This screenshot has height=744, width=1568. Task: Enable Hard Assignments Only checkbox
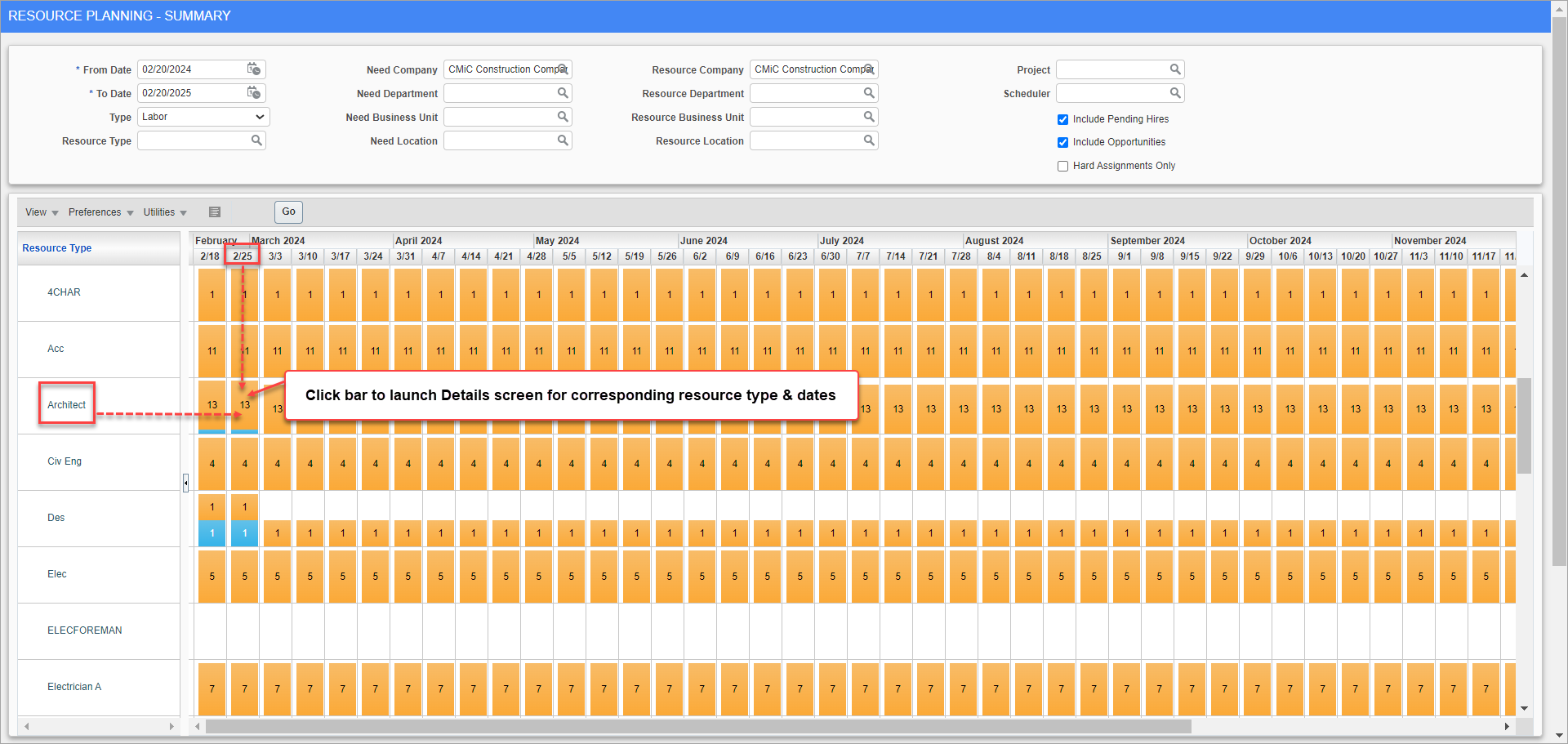point(1062,166)
